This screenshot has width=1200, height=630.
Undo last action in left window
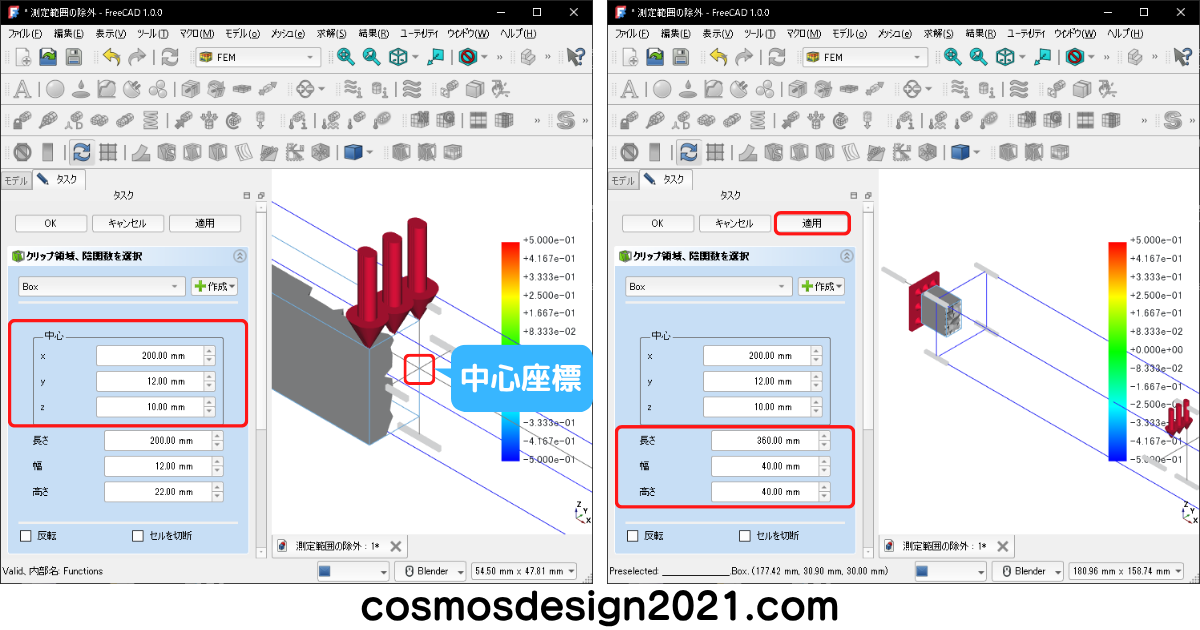[x=110, y=57]
